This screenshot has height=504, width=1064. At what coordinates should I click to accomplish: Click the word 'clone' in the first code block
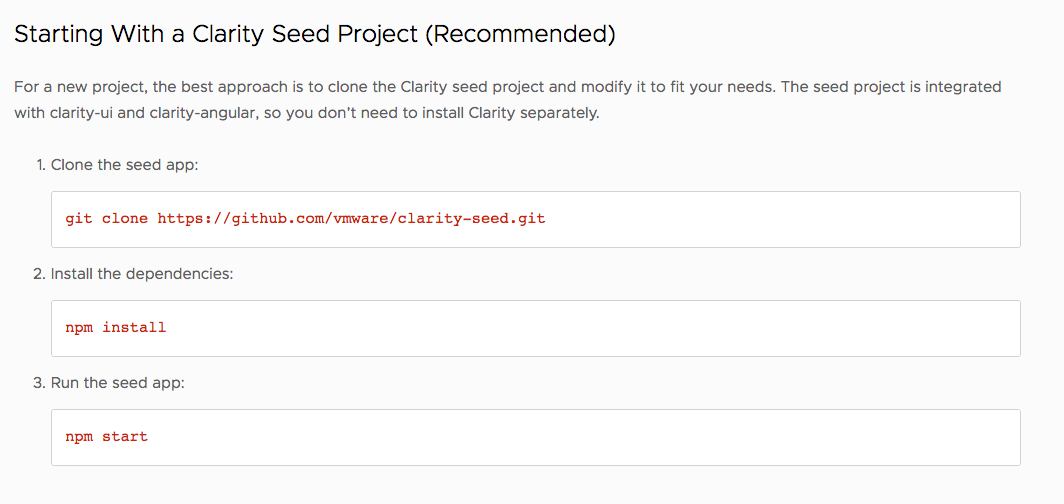point(125,219)
